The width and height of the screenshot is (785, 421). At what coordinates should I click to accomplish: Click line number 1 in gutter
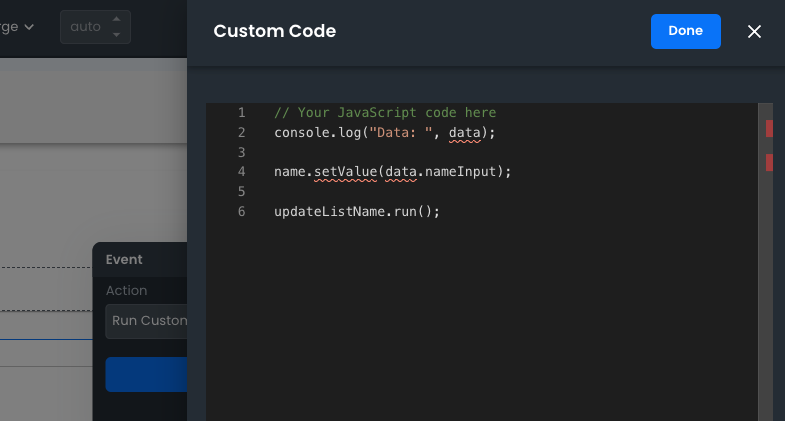click(x=241, y=113)
